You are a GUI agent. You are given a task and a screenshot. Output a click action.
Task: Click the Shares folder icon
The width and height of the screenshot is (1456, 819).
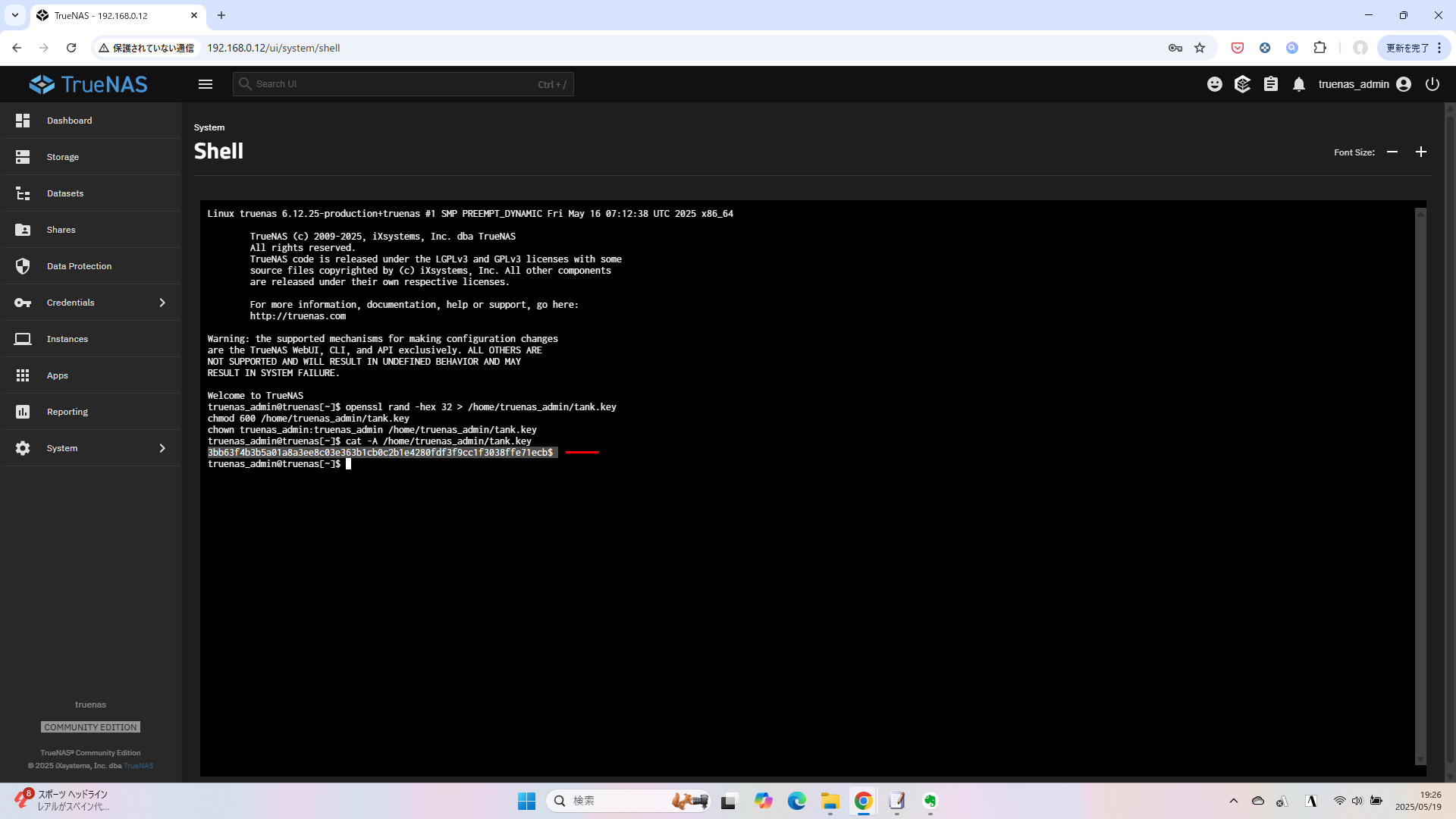point(23,230)
